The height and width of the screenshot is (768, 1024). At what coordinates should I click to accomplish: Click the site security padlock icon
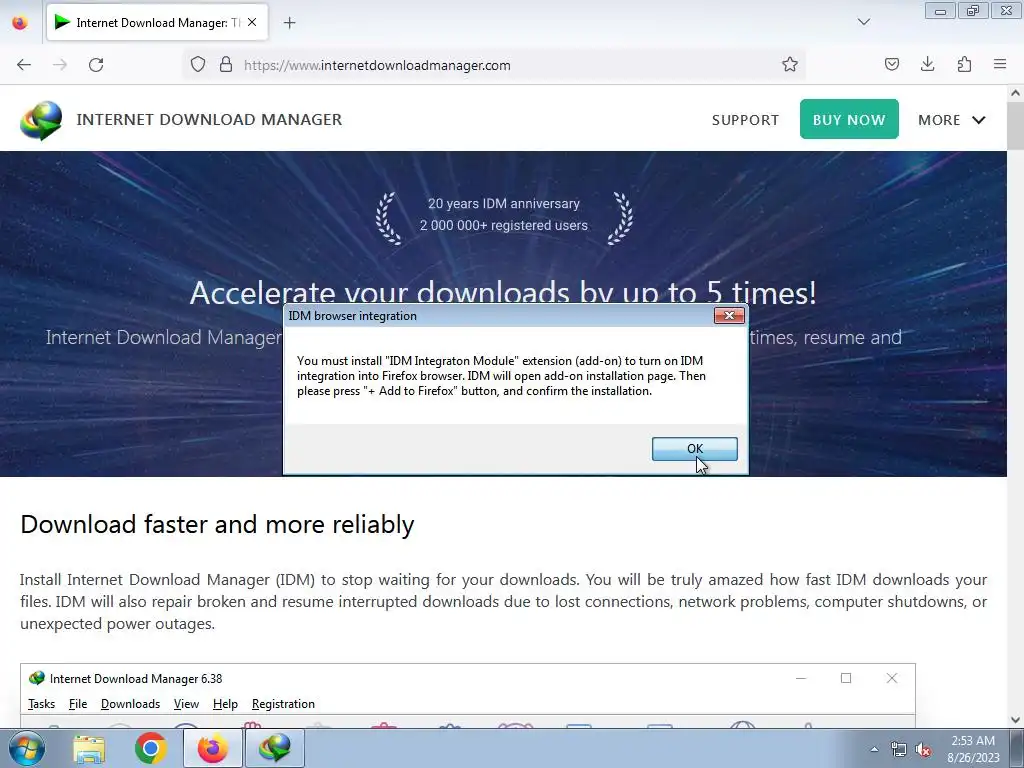226,65
